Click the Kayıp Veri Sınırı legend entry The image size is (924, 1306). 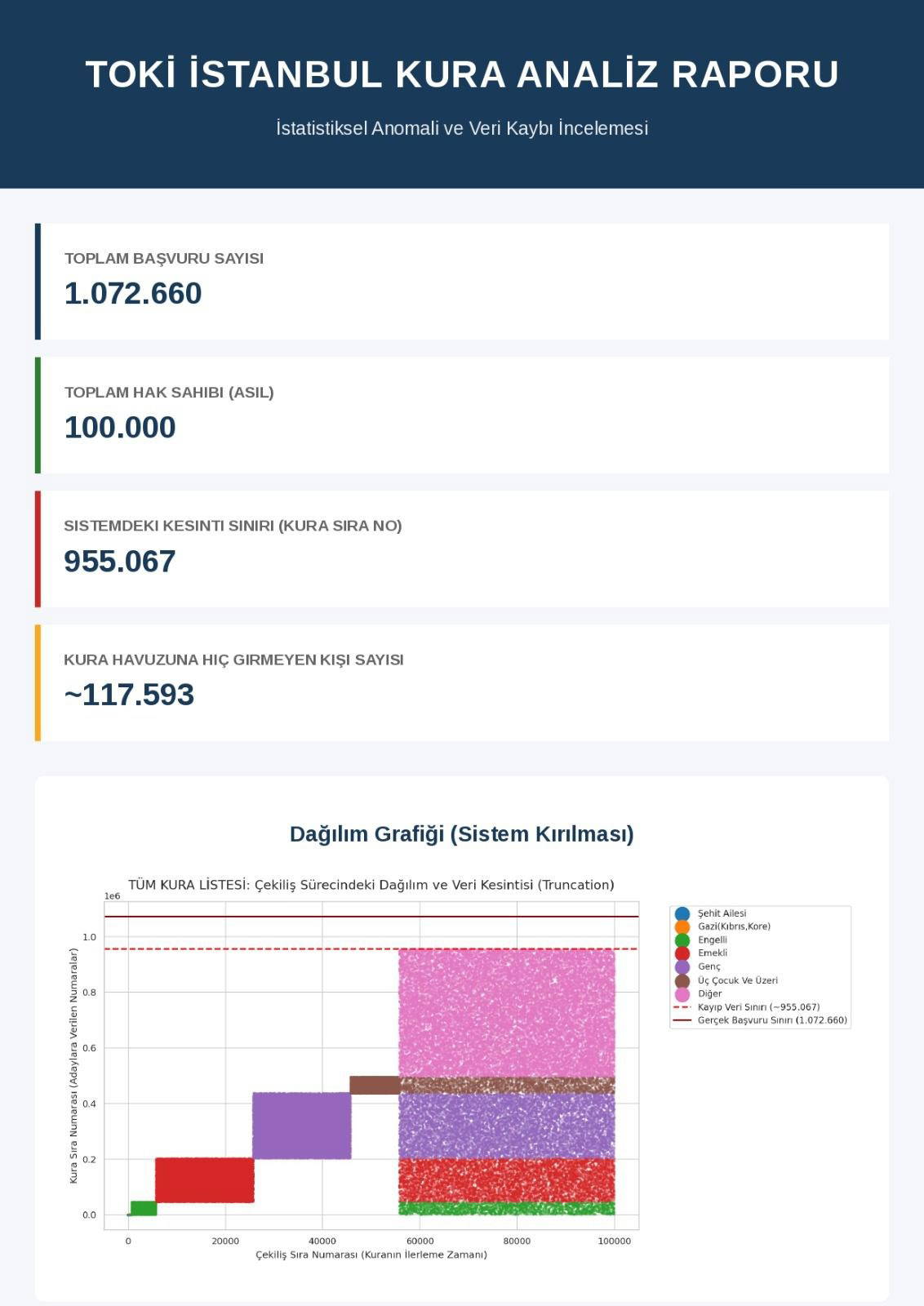point(758,1007)
